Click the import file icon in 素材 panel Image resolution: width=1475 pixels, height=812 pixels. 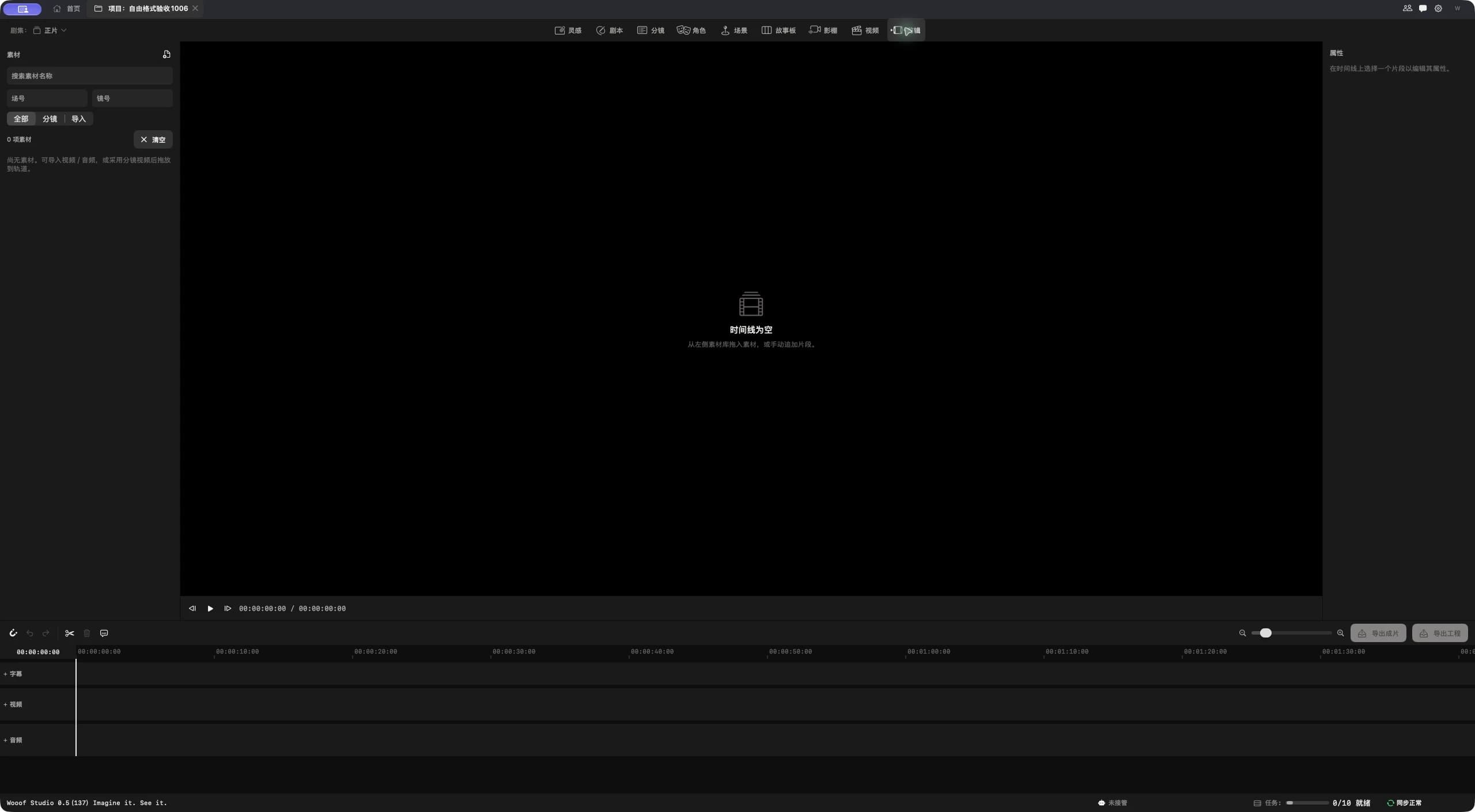click(x=167, y=54)
